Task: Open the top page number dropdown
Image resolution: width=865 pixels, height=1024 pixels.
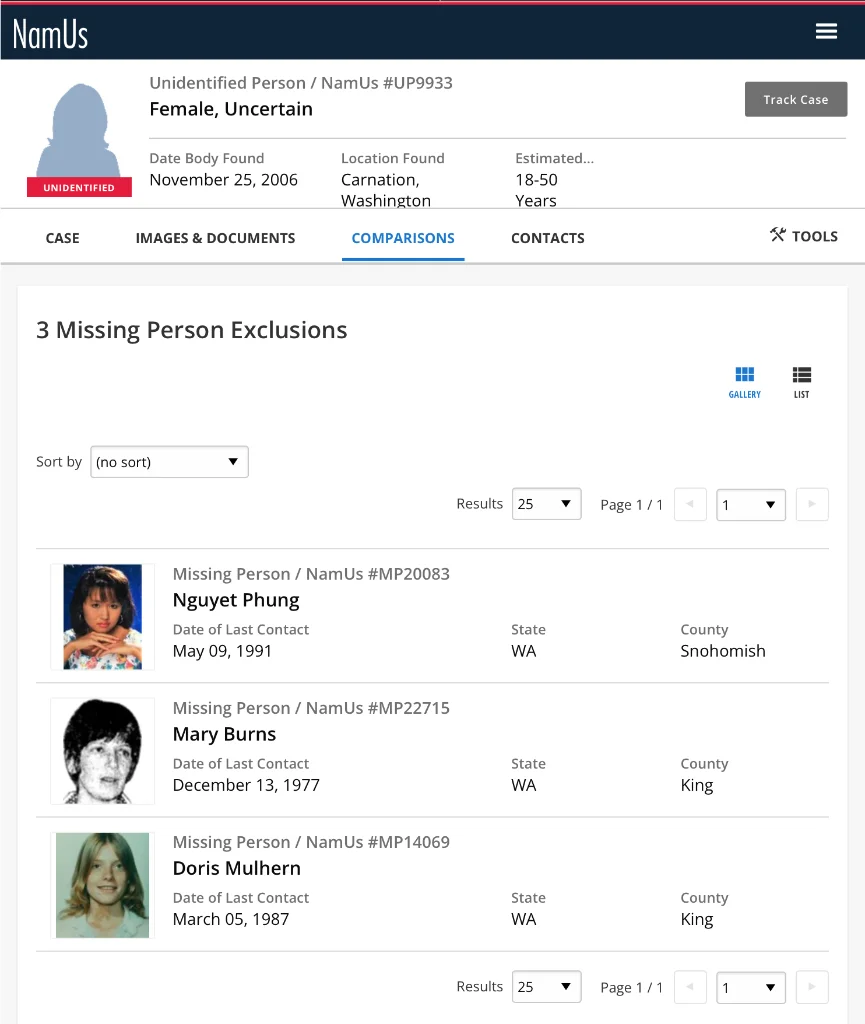Action: coord(750,505)
